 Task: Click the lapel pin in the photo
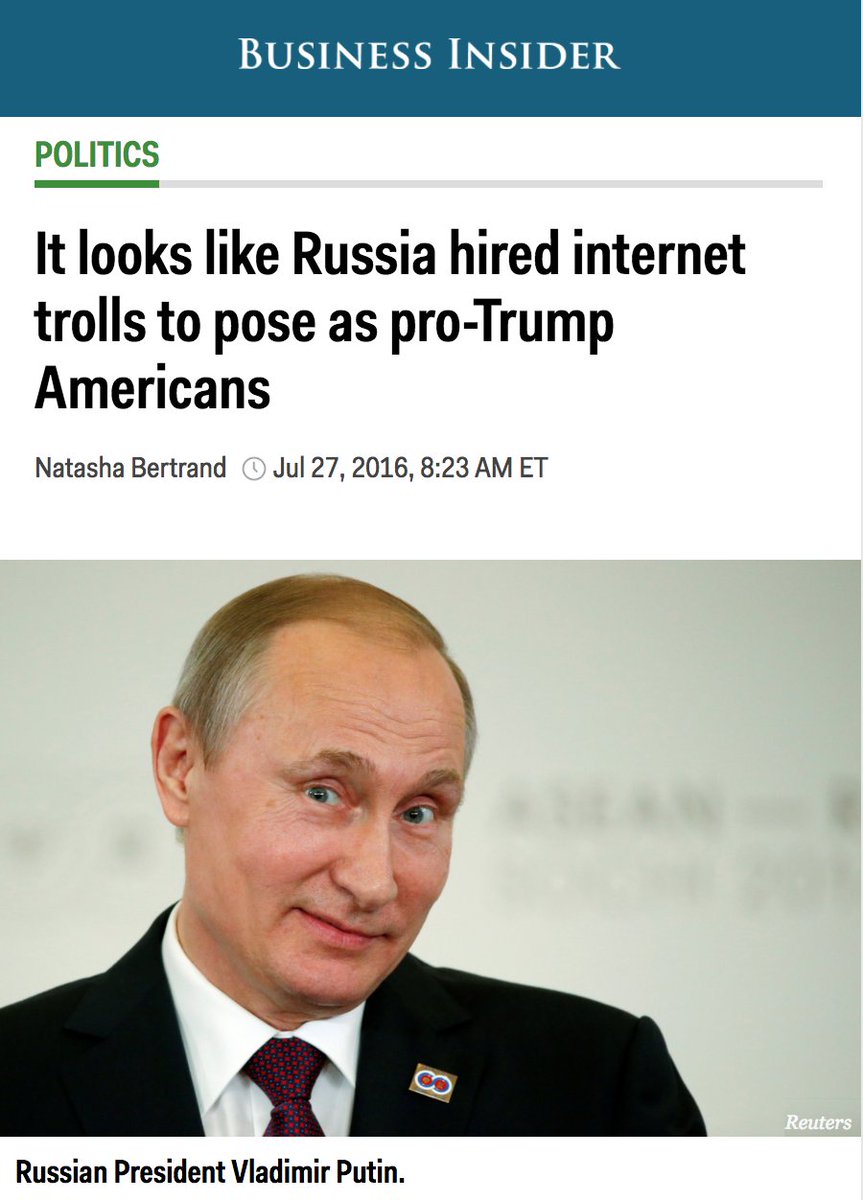pyautogui.click(x=433, y=1083)
